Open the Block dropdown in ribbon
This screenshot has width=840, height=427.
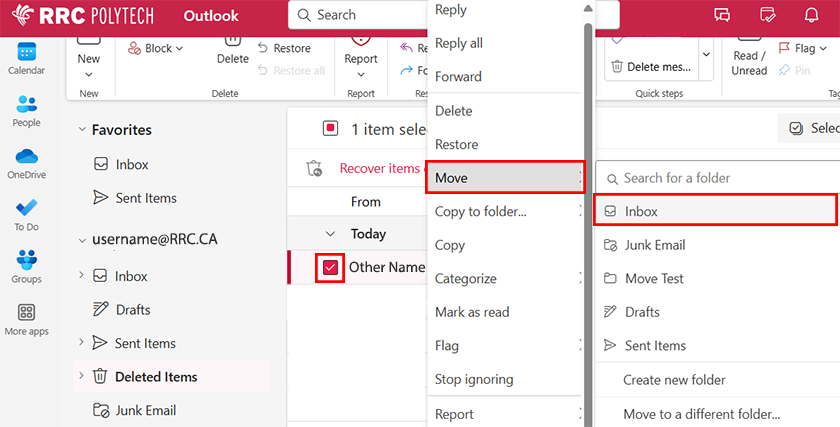157,48
